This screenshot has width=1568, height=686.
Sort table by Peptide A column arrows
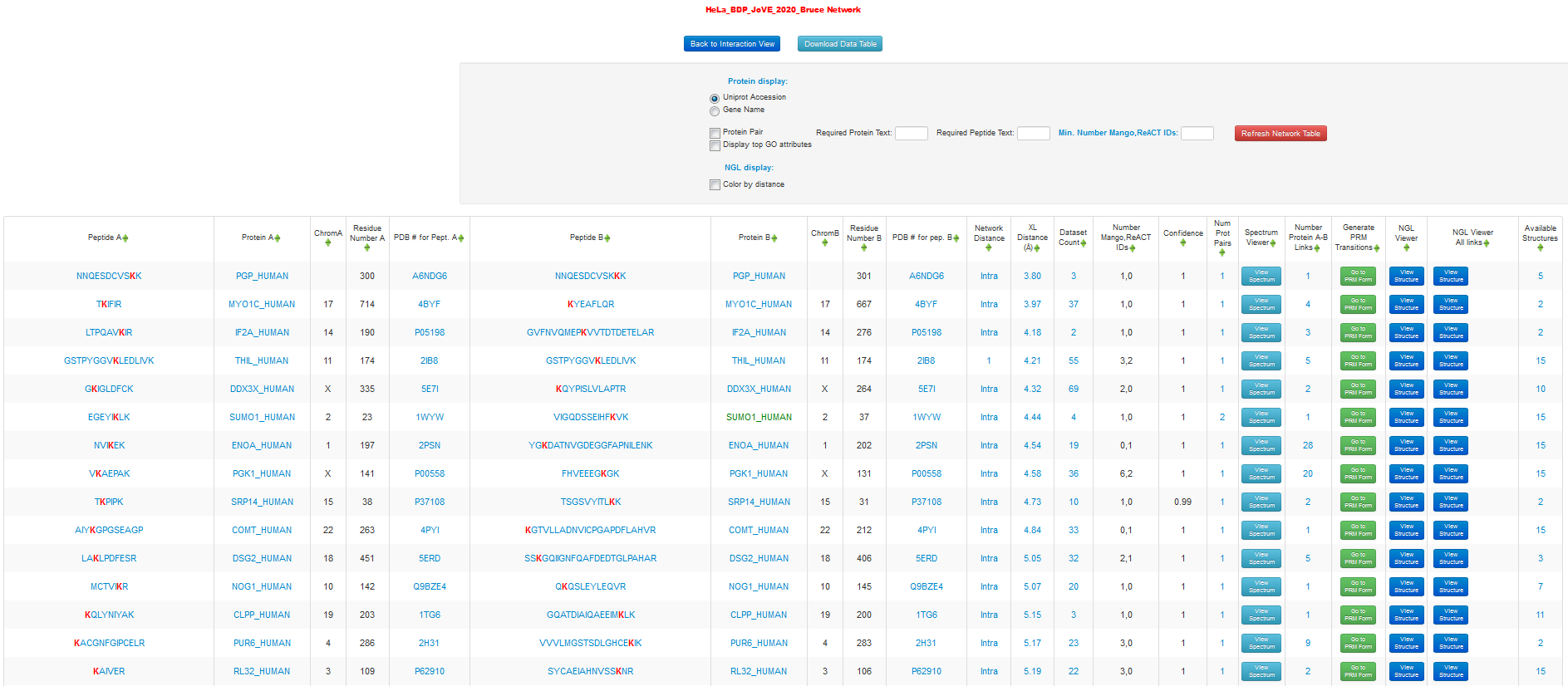tap(125, 238)
